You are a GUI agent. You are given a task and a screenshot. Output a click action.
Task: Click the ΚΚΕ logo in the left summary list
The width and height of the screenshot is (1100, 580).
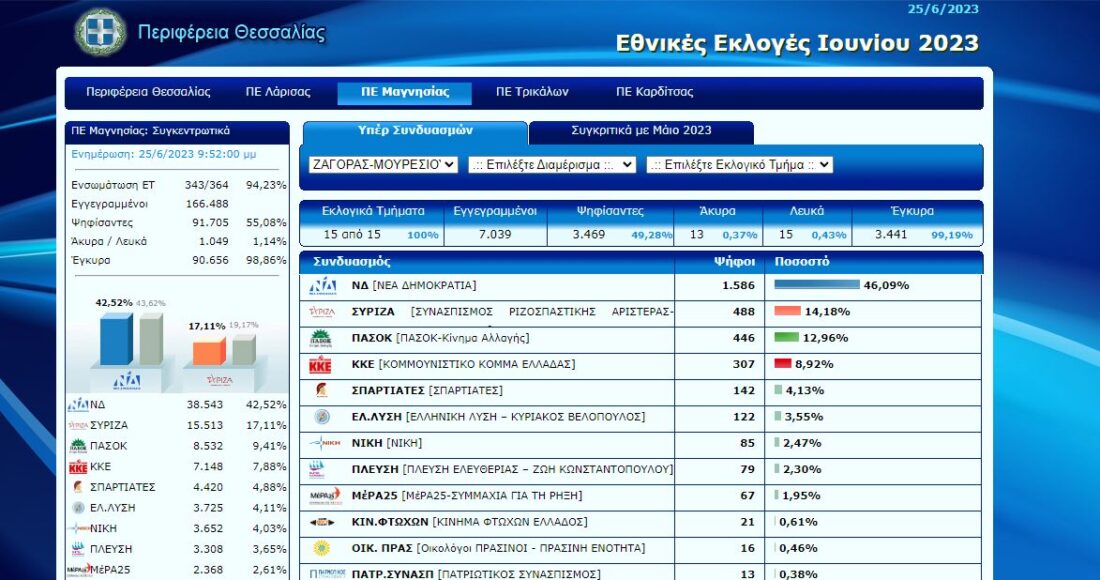point(78,466)
